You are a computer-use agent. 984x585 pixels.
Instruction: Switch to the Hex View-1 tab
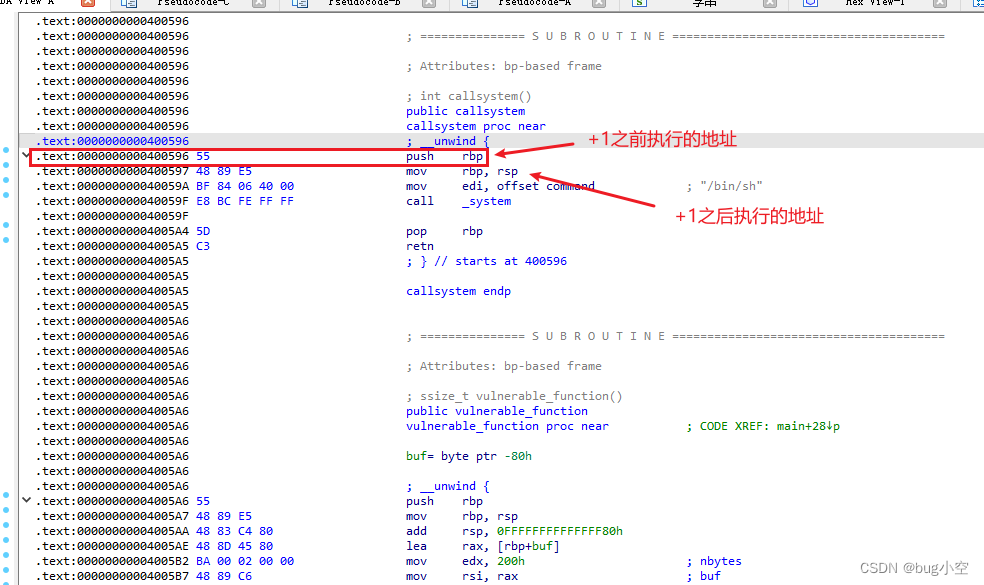pyautogui.click(x=875, y=3)
